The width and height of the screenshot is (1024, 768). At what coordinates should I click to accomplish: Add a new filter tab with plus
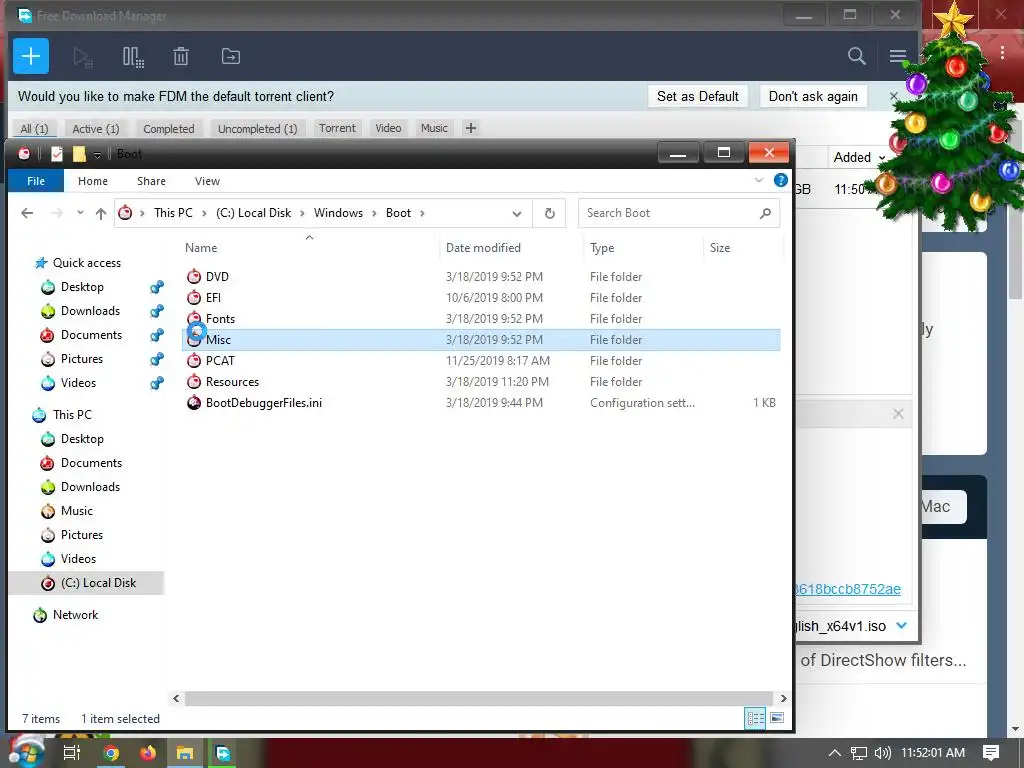pyautogui.click(x=470, y=128)
